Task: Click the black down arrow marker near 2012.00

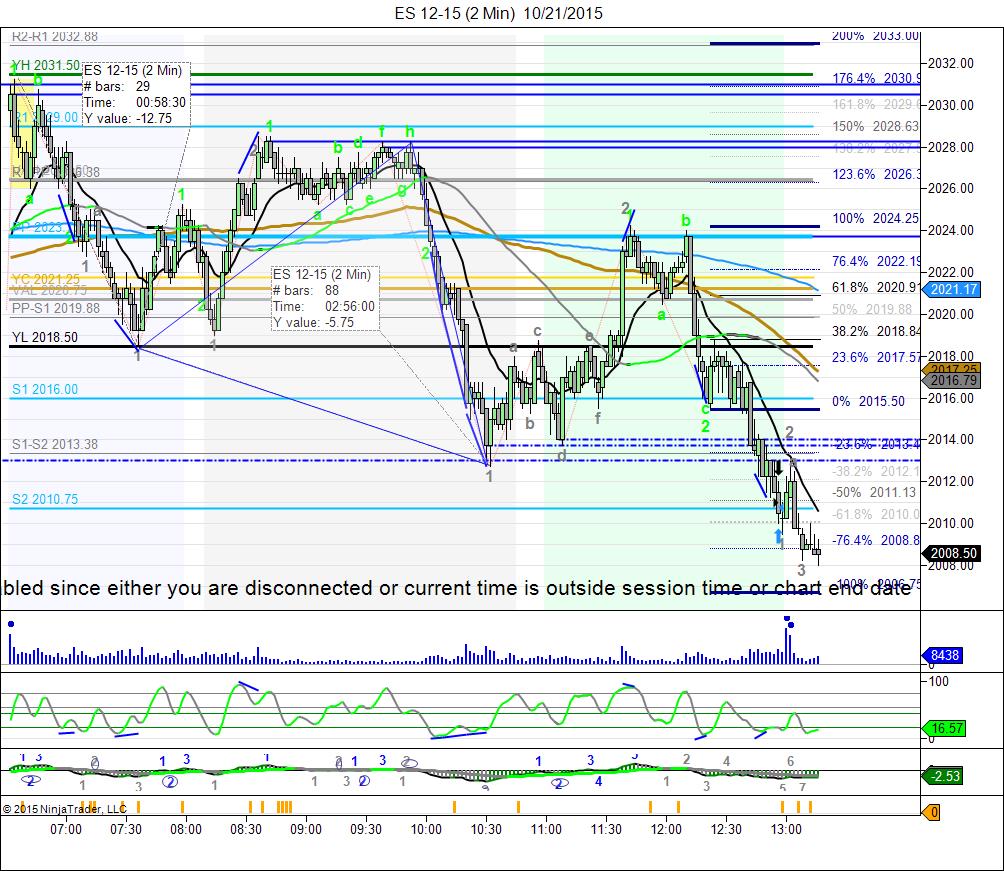Action: coord(779,468)
